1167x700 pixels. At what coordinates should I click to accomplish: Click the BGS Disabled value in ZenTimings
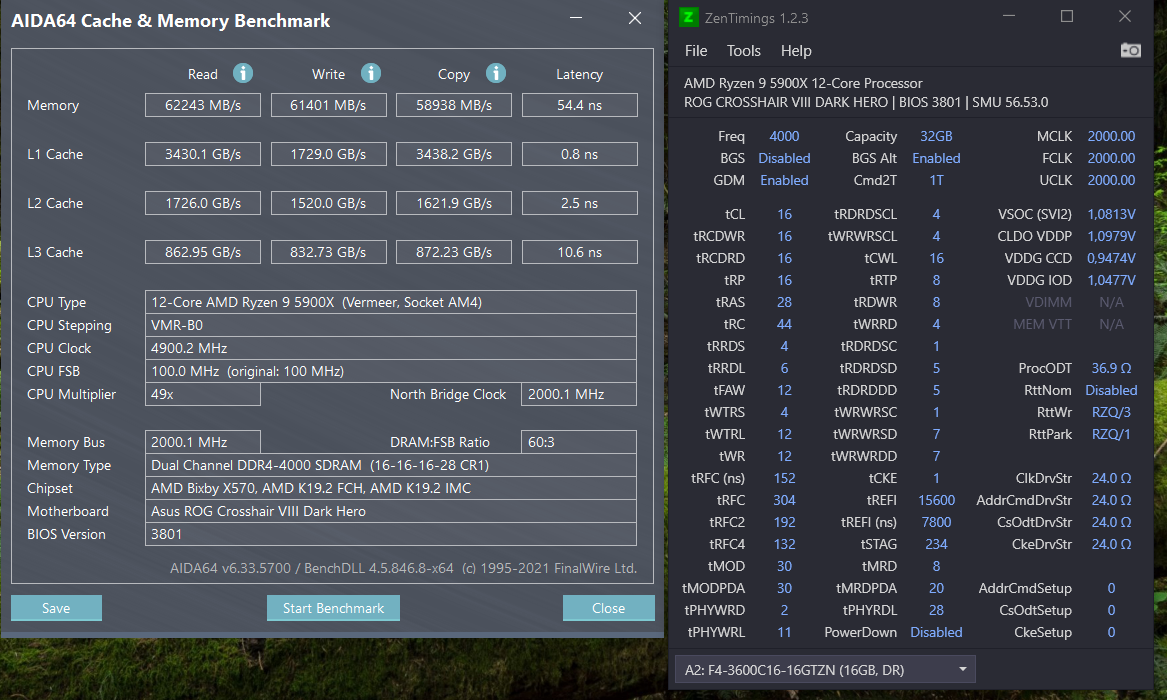[x=784, y=158]
